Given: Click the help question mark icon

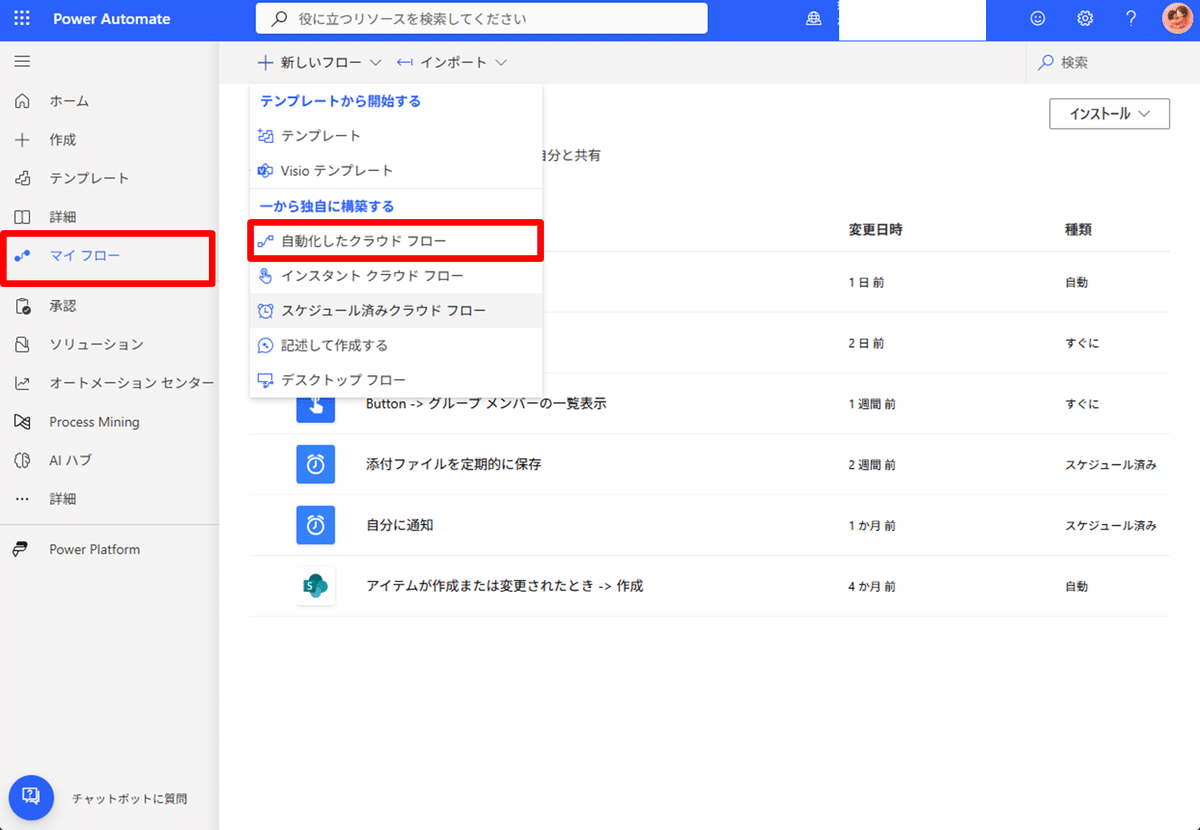Looking at the screenshot, I should point(1131,18).
